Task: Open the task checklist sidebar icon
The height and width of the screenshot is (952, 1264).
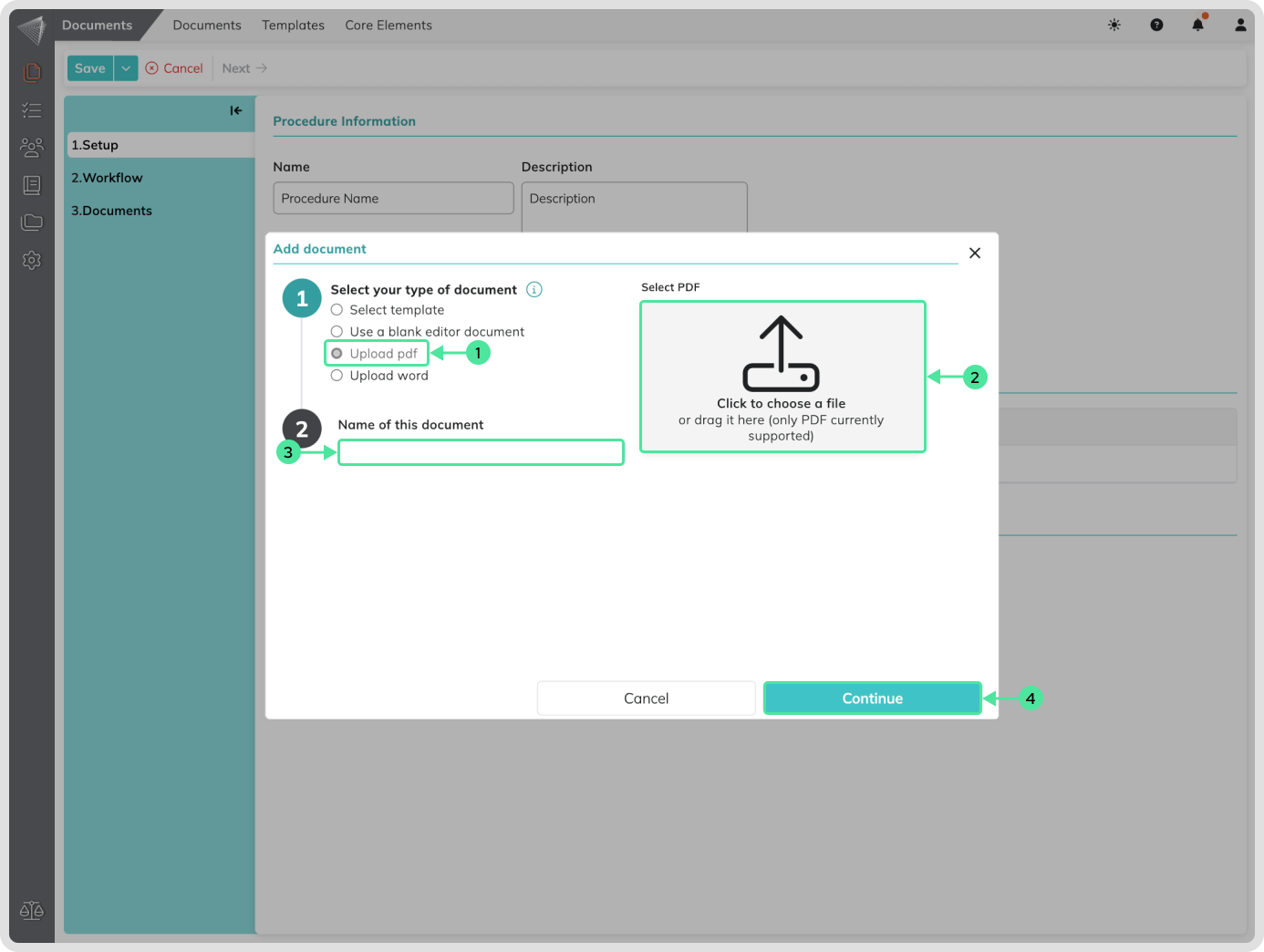Action: (x=32, y=110)
